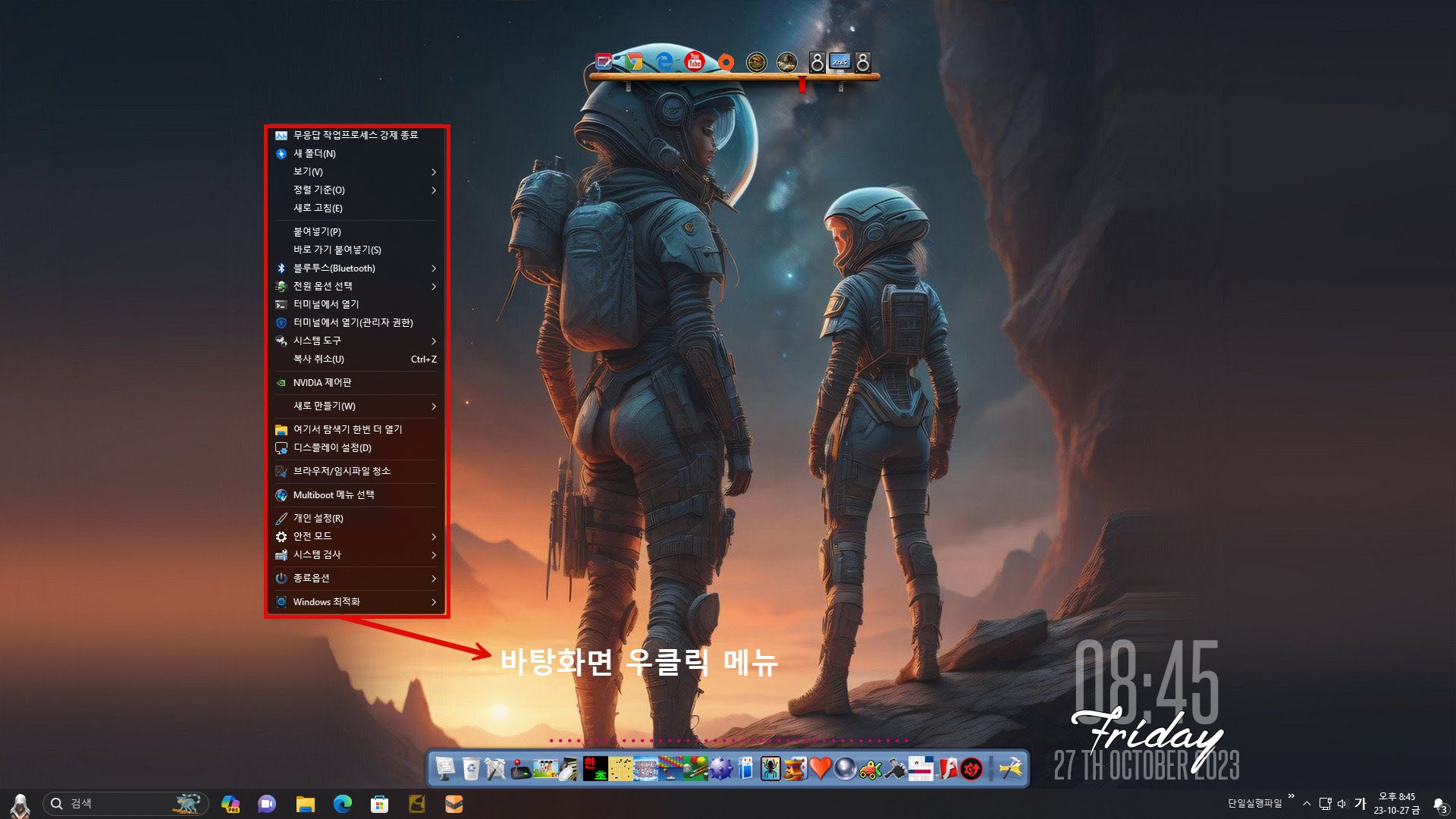Screen dimensions: 1456x819
Task: Open the computer icon in bottom dock
Action: pos(445,768)
